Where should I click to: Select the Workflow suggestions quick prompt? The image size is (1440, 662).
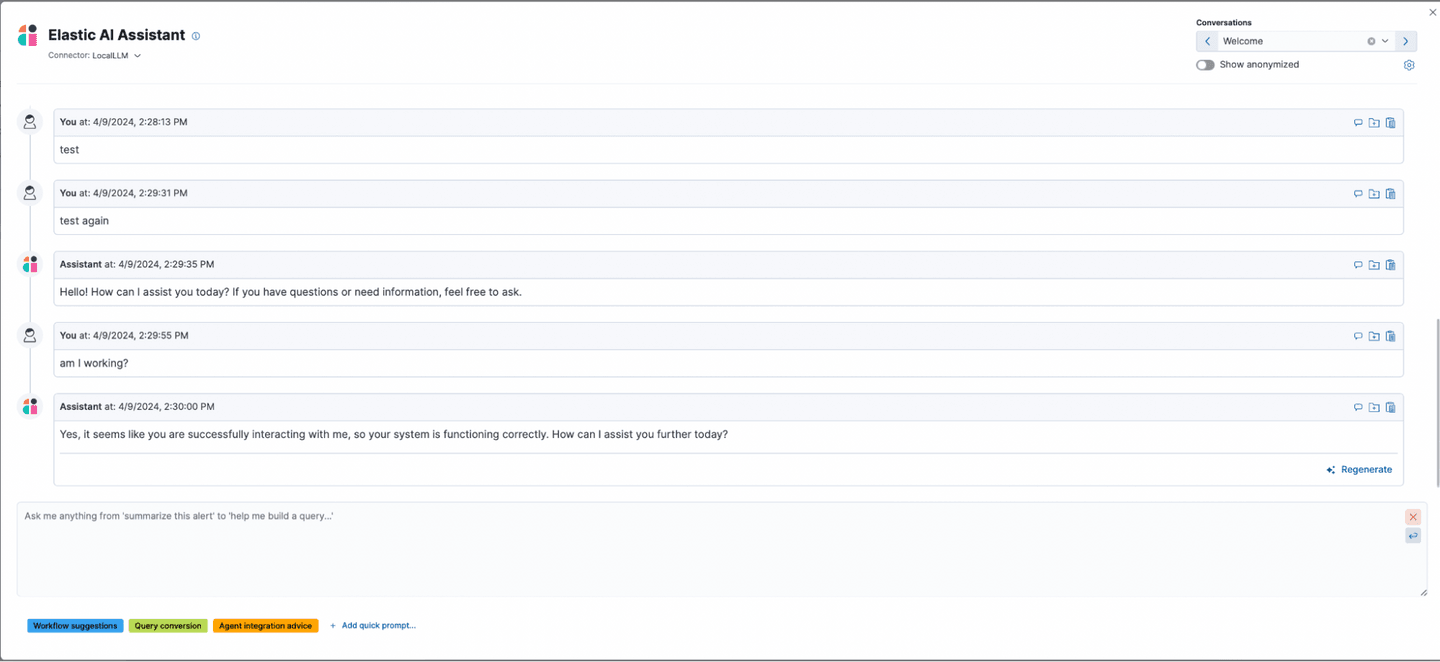click(75, 626)
